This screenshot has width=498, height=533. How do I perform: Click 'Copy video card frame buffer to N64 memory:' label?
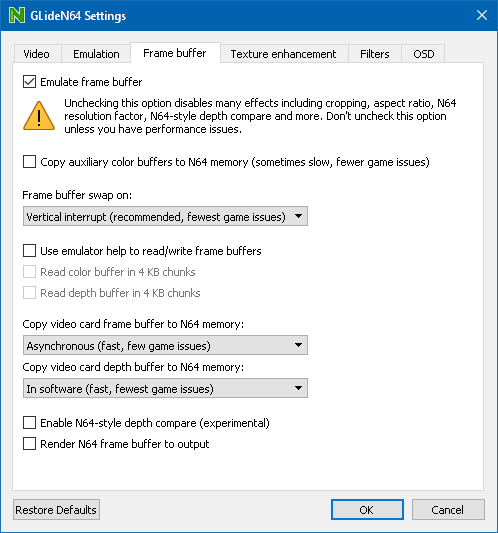pos(133,324)
